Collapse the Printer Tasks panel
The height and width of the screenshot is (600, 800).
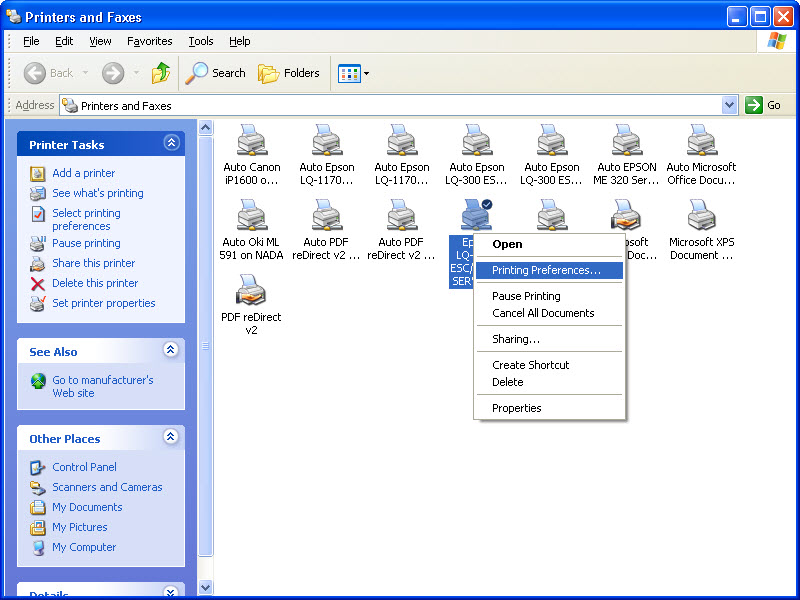[x=171, y=144]
